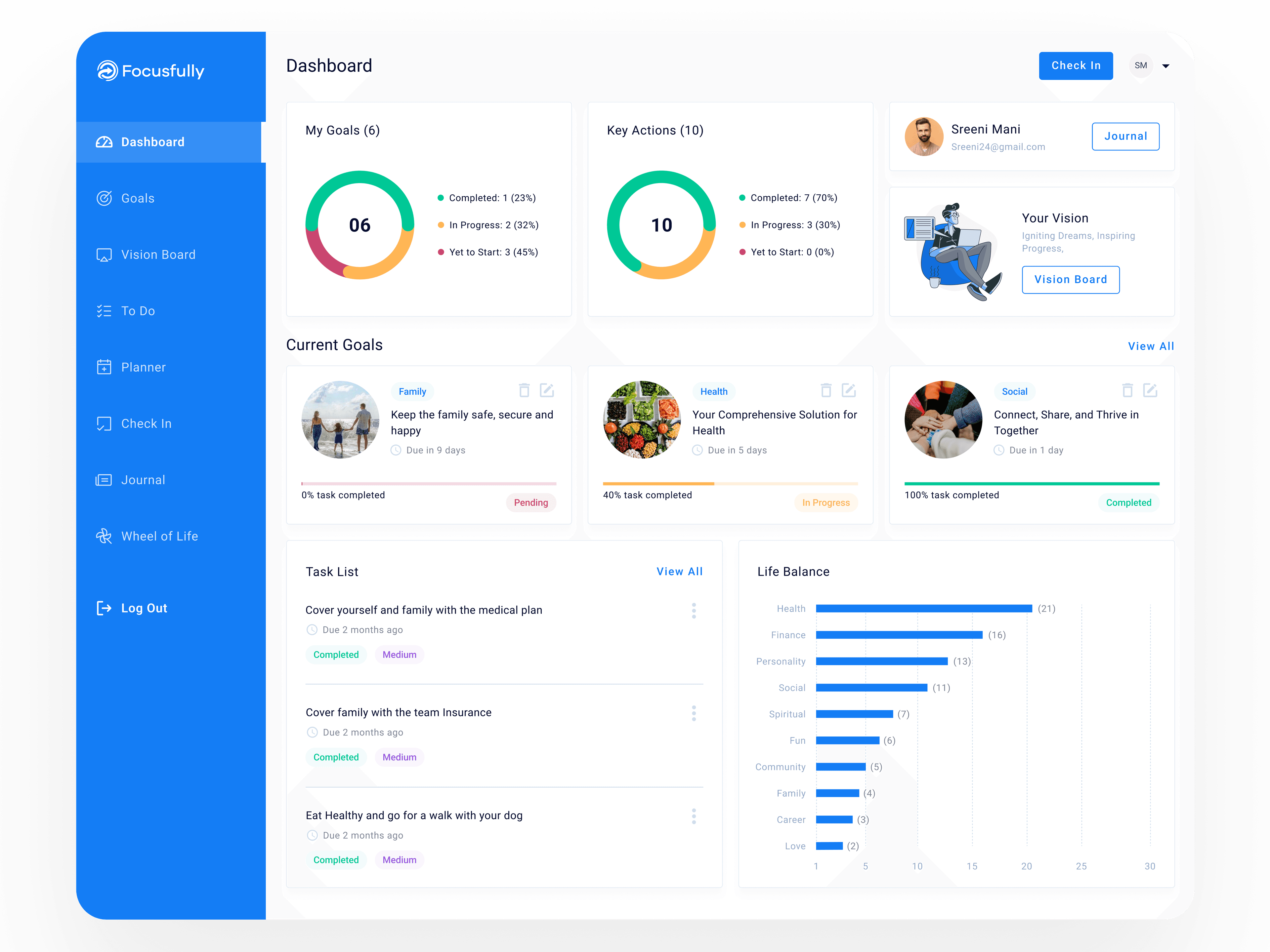Select To Do in the sidebar
The image size is (1270, 952).
[x=138, y=311]
